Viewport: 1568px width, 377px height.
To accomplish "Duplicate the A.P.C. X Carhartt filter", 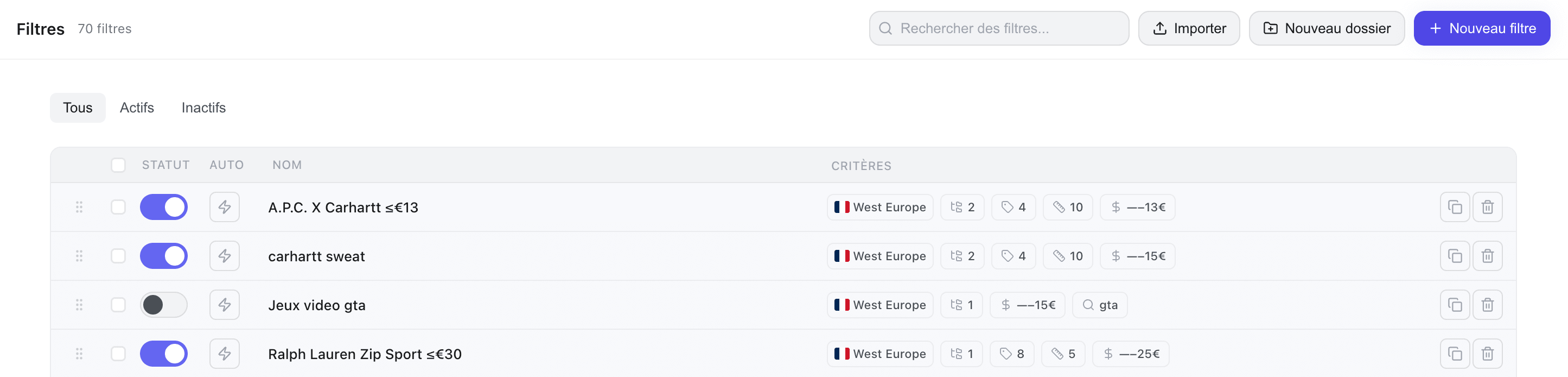I will [1455, 207].
